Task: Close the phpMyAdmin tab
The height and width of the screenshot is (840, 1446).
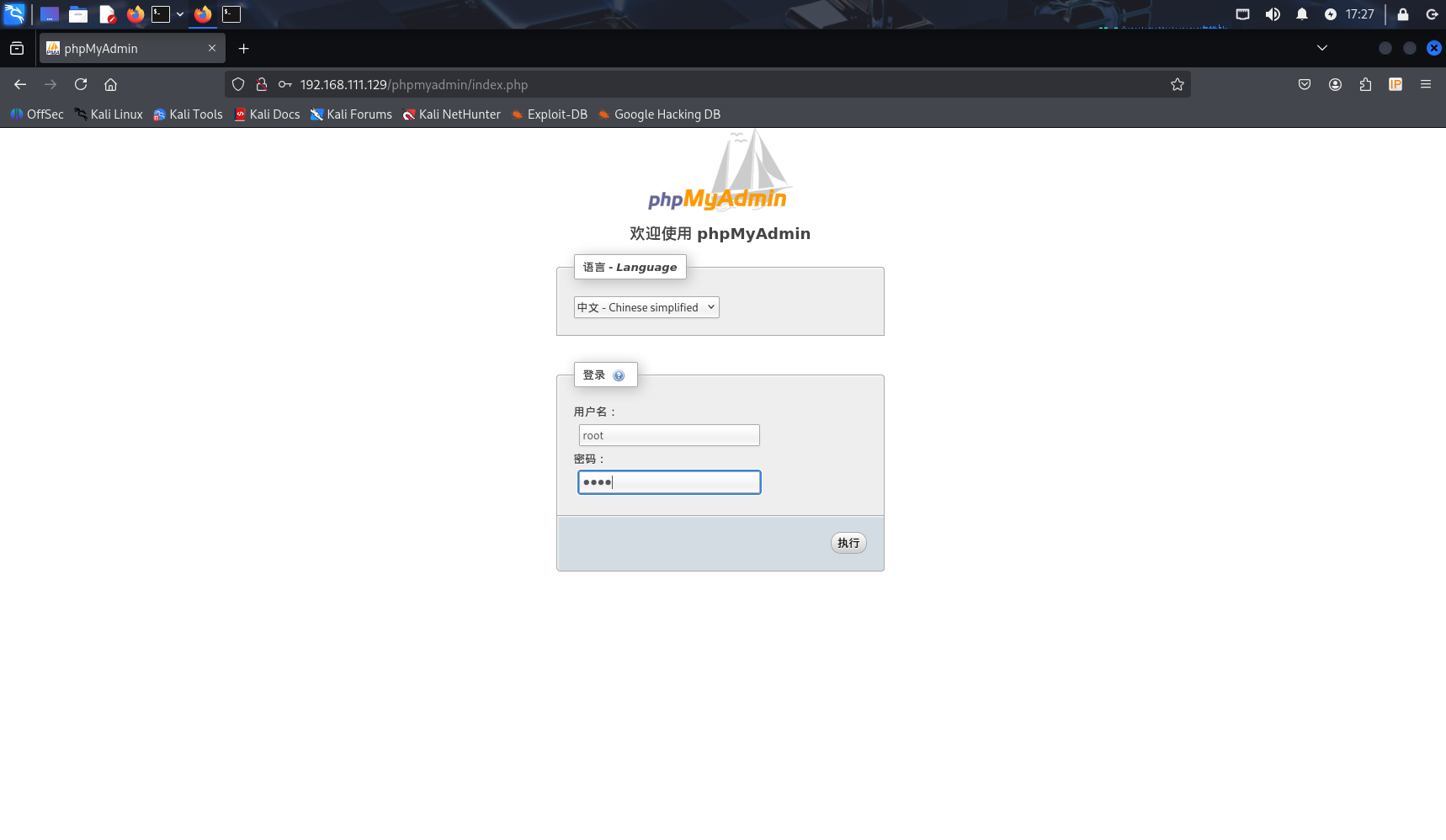Action: point(212,48)
